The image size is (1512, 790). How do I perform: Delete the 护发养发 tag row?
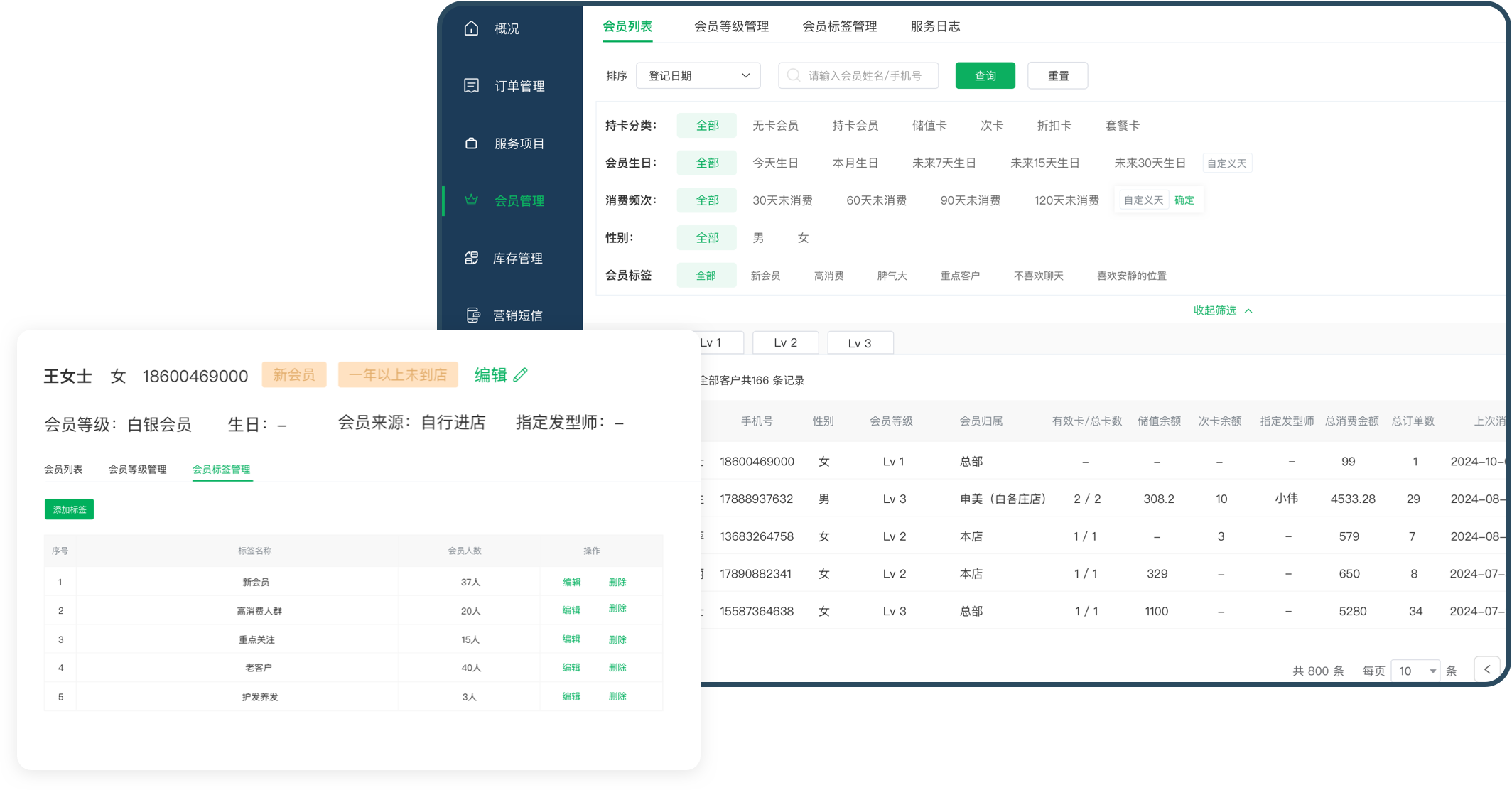tap(617, 696)
